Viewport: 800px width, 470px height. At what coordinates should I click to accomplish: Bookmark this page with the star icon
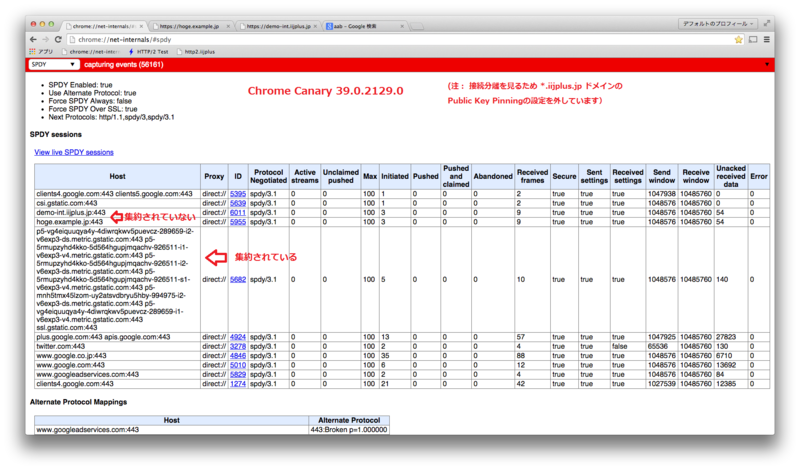[x=738, y=39]
